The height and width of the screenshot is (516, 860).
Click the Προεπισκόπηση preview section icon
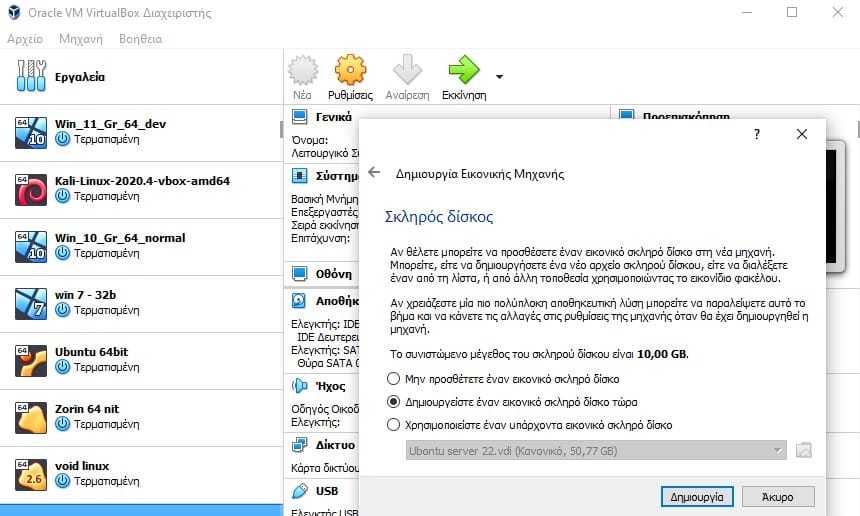626,115
